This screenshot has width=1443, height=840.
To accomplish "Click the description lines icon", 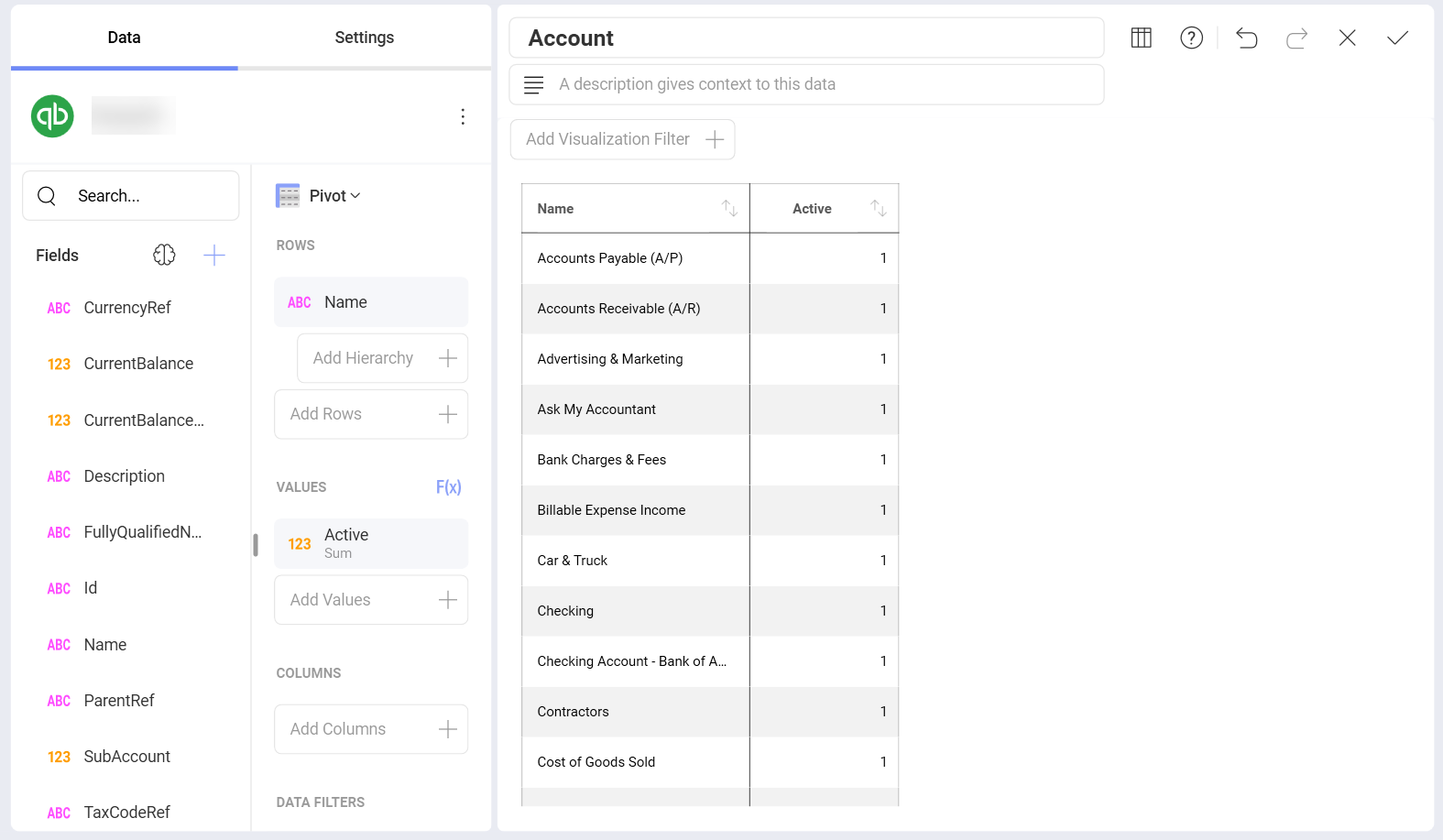I will coord(533,84).
